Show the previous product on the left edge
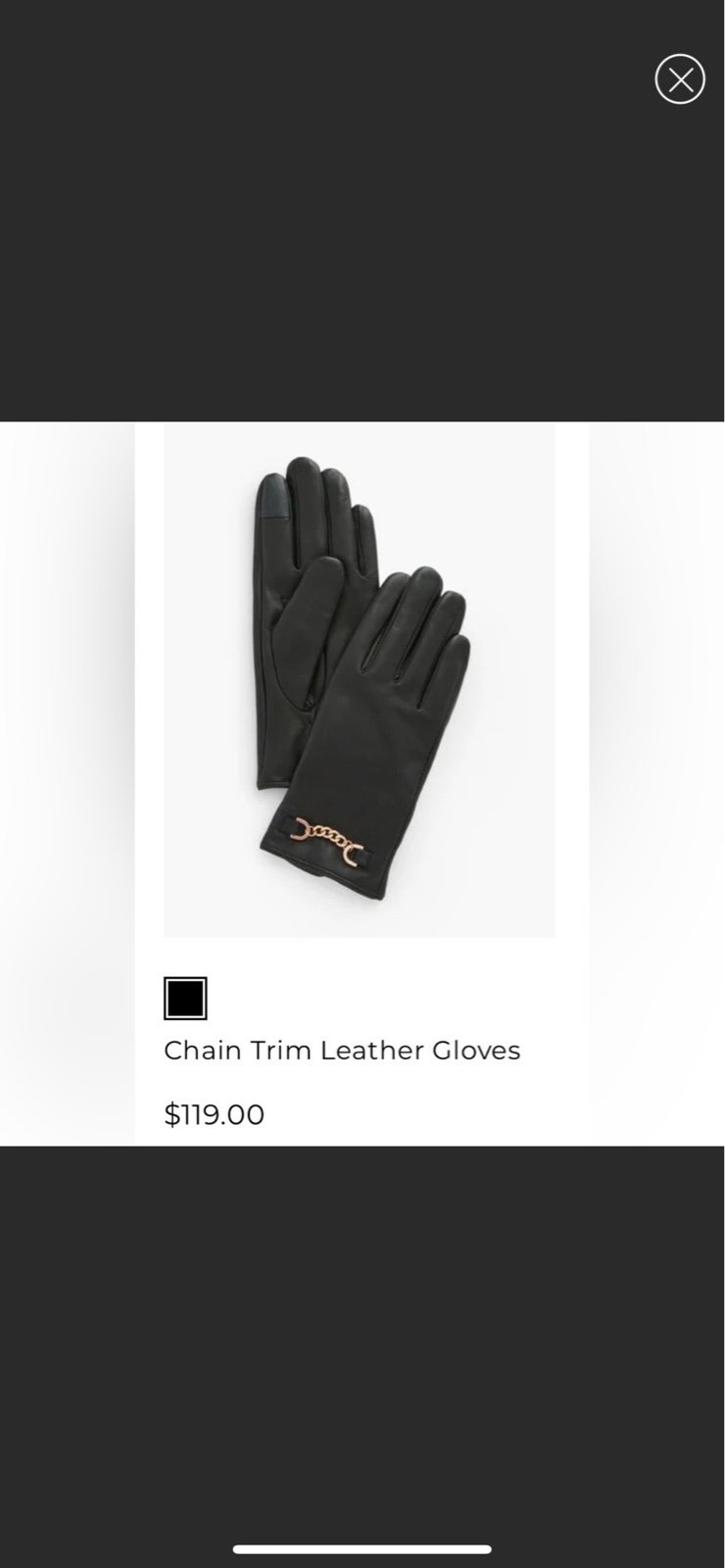Screen dimensions: 725x1568 (x=67, y=784)
